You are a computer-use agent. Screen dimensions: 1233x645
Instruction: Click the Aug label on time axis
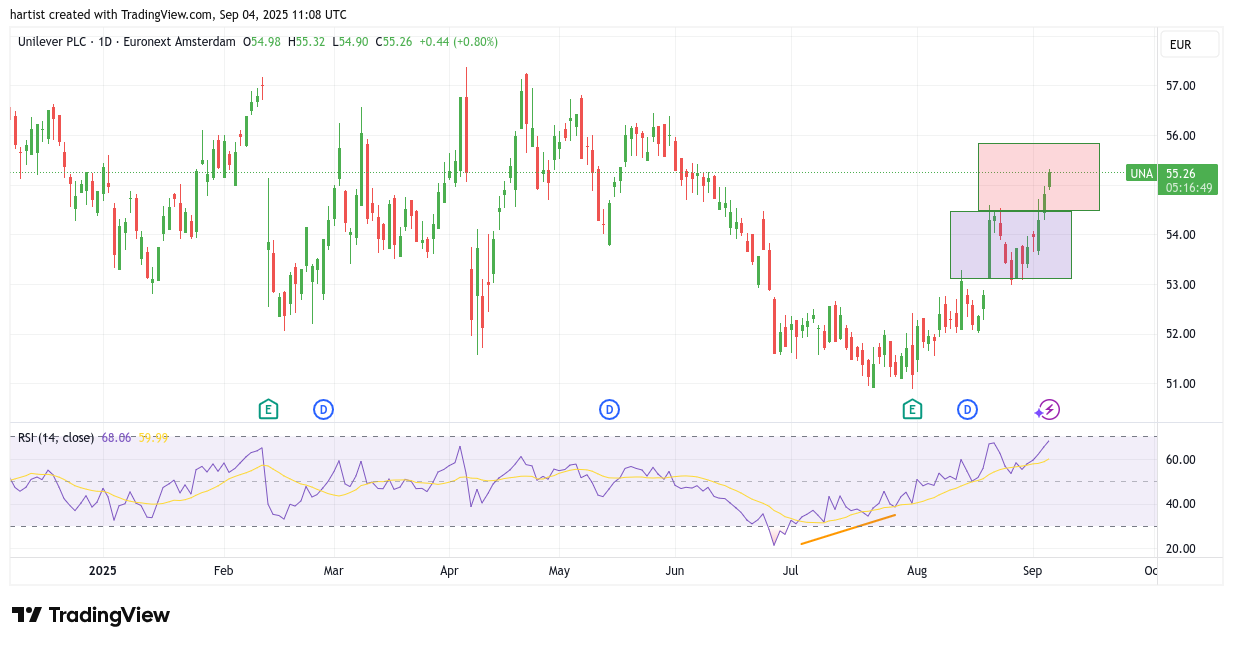click(917, 571)
